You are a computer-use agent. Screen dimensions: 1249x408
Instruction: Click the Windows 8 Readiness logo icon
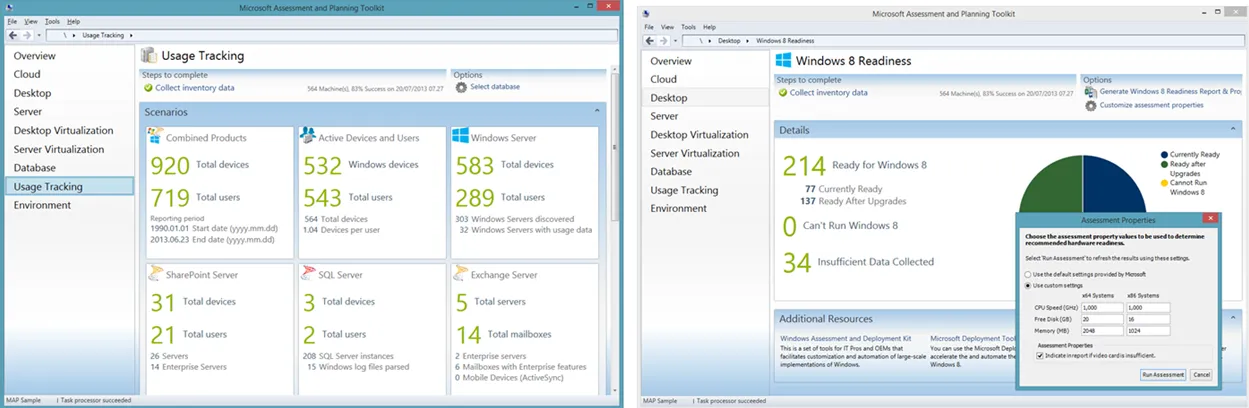[783, 60]
